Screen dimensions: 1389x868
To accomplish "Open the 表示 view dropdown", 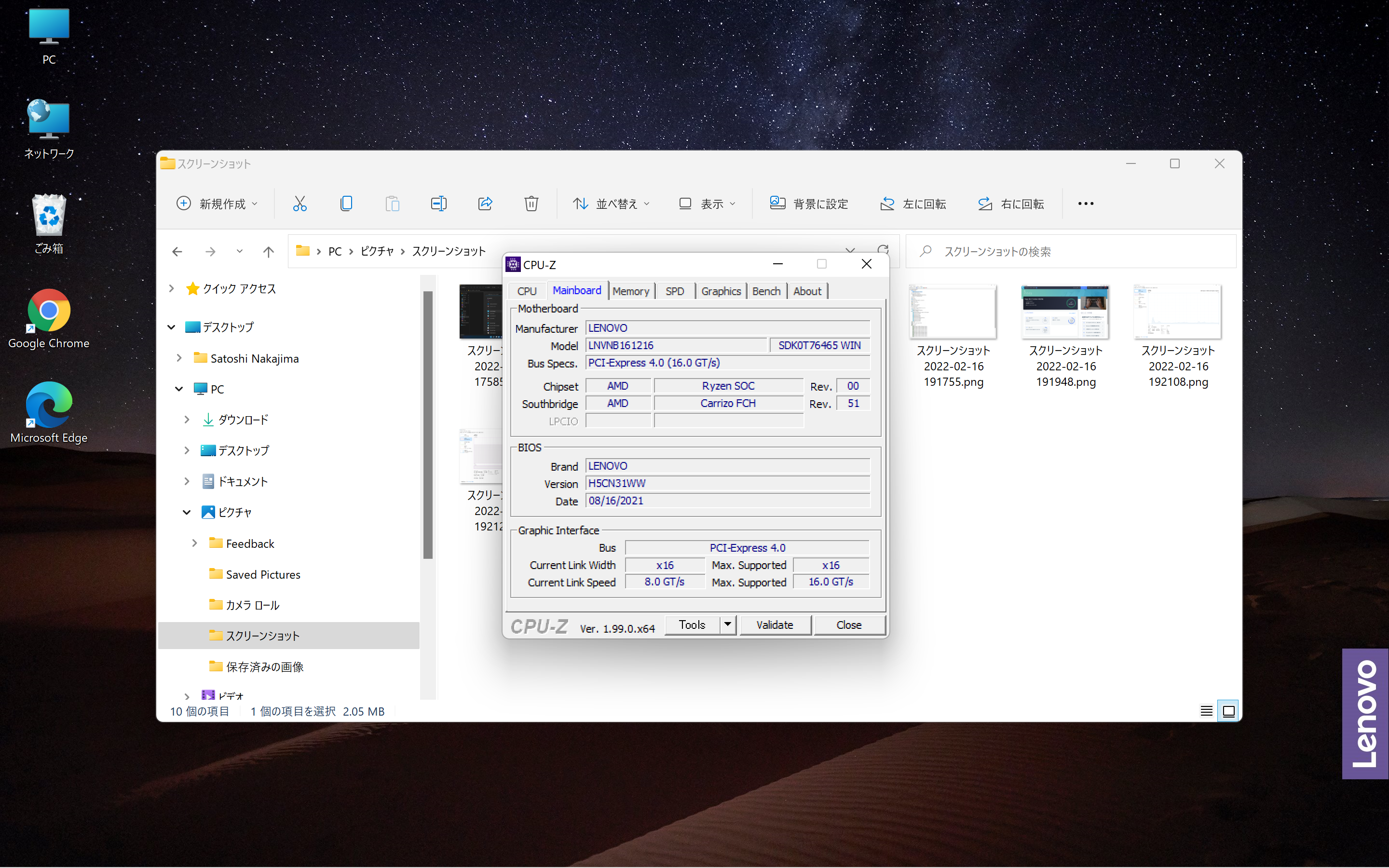I will pyautogui.click(x=707, y=204).
